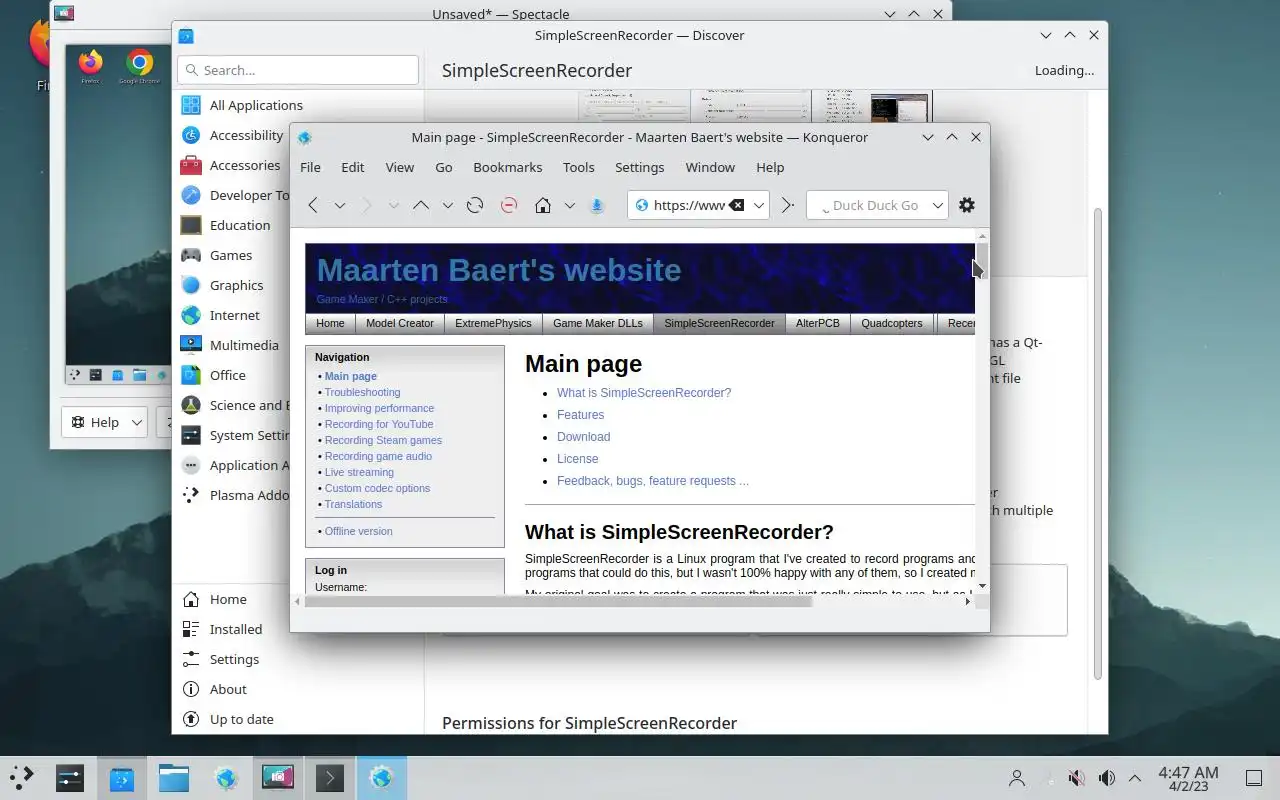Click the globe icon in URL bar
Viewport: 1280px width, 800px height.
click(x=642, y=205)
